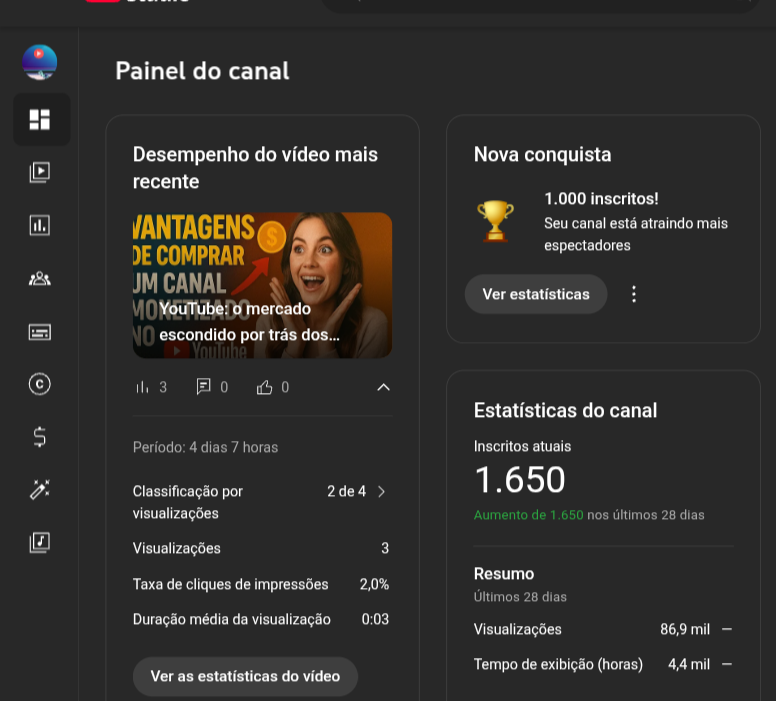Click the video title 'YouTube: o mercado escondido'

click(249, 322)
